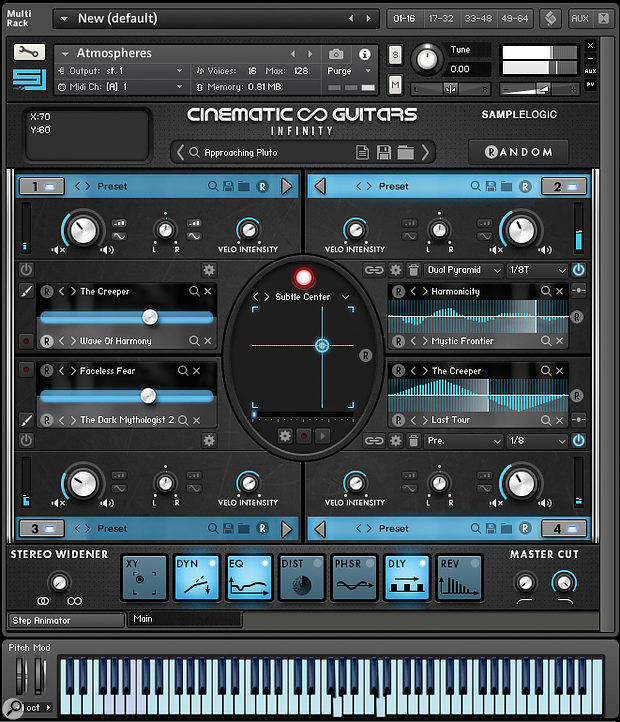Select narrow stereo width icon

pyautogui.click(x=43, y=601)
